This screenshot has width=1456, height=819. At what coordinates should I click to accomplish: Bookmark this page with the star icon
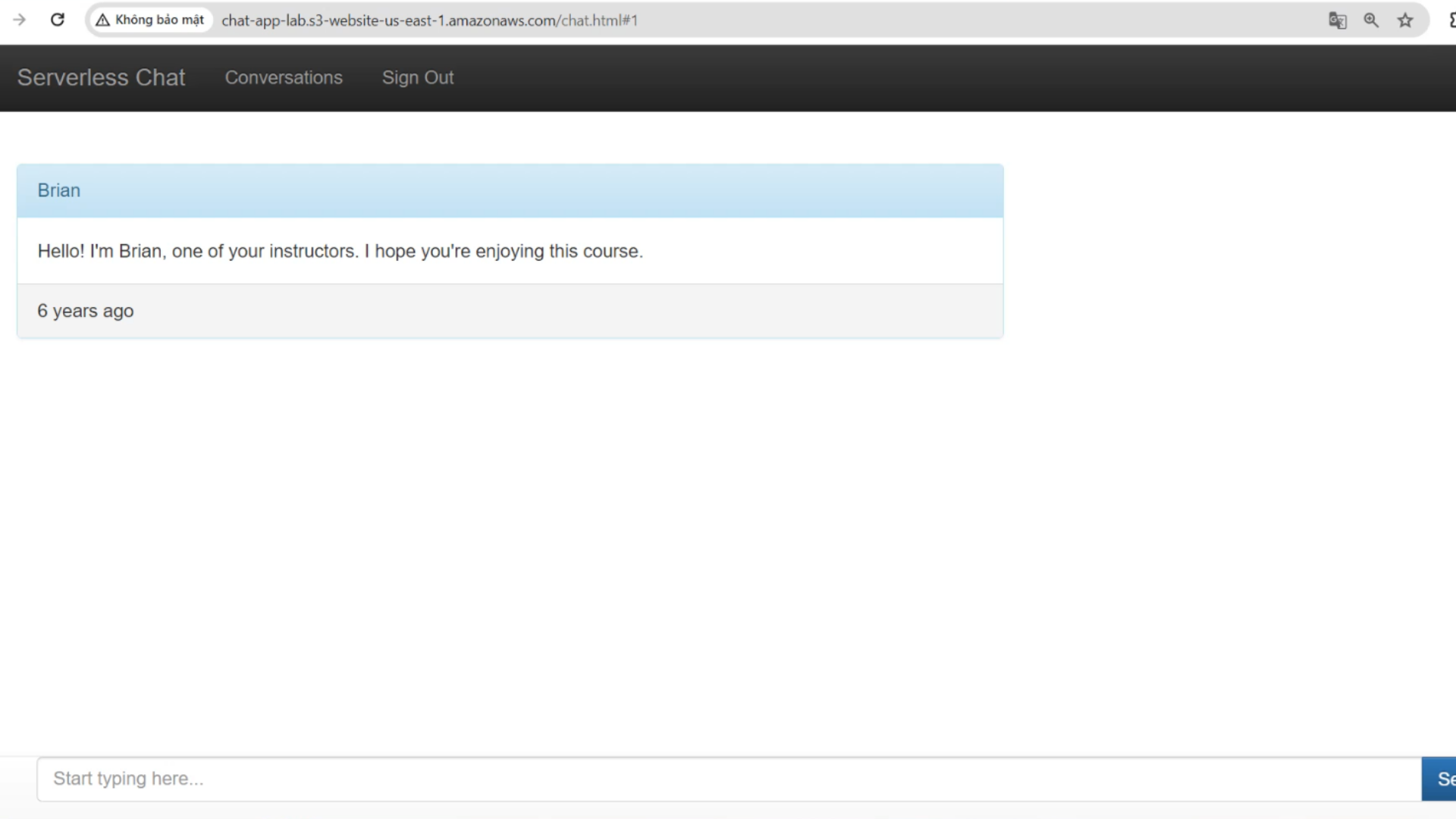pyautogui.click(x=1405, y=20)
